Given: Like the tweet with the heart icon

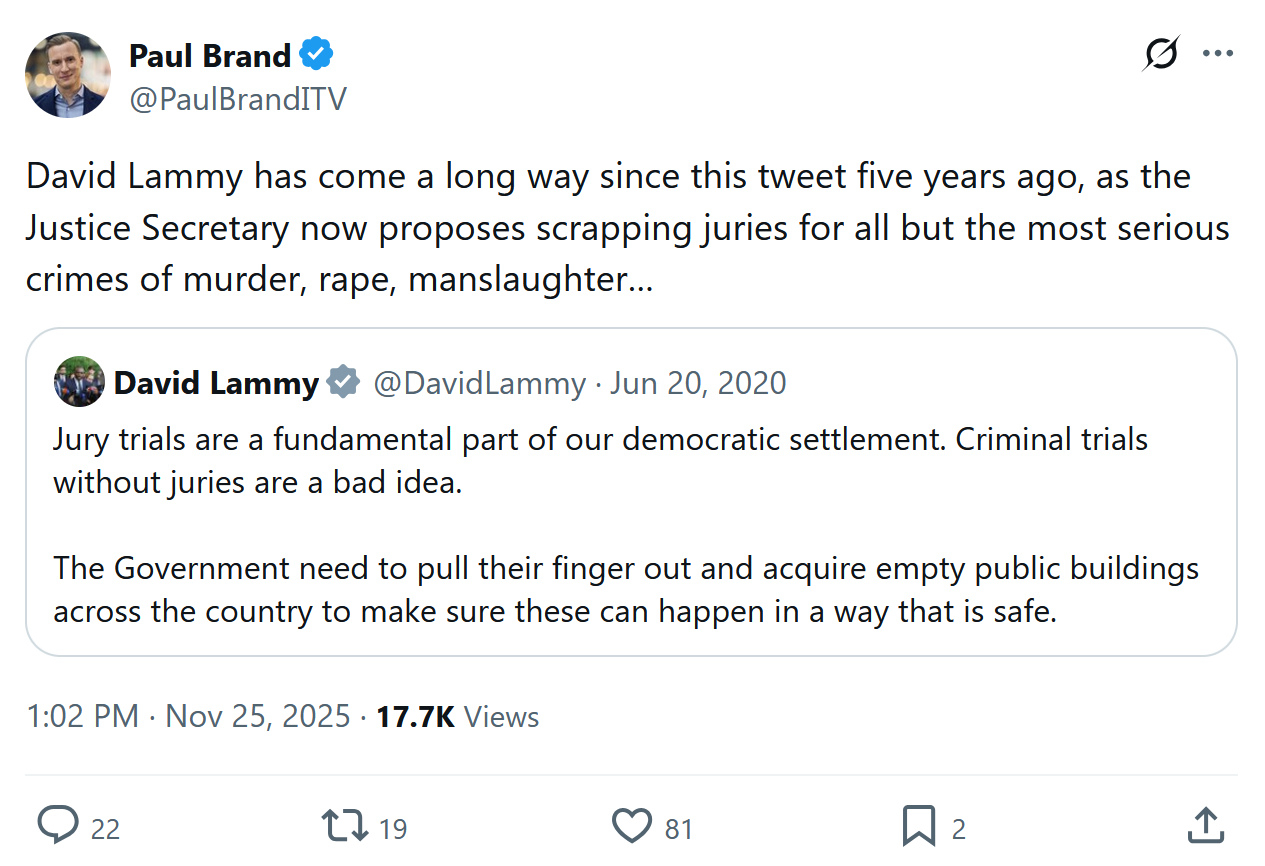Looking at the screenshot, I should click(x=631, y=826).
